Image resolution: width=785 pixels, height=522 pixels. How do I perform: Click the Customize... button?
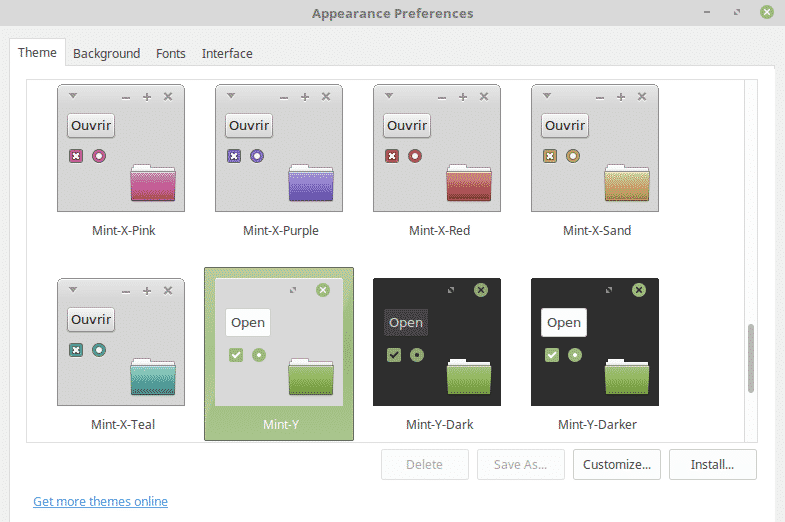(x=617, y=464)
